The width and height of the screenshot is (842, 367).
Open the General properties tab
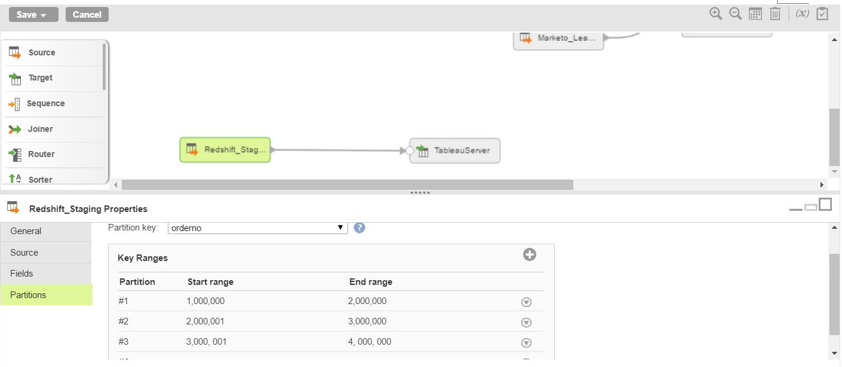(x=46, y=231)
